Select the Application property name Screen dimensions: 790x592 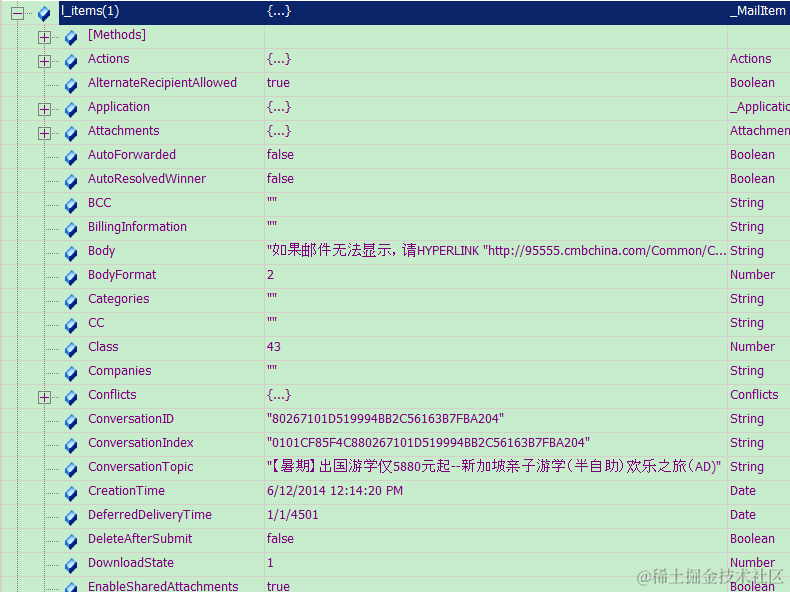click(119, 107)
